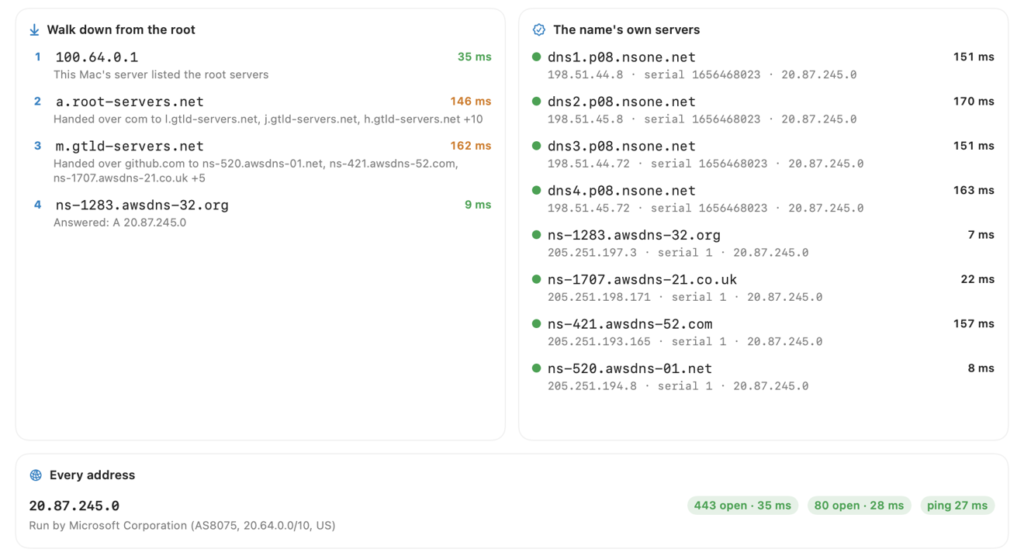Click the 8 ms timing for ns-520.awsdns-01.net

pos(981,368)
